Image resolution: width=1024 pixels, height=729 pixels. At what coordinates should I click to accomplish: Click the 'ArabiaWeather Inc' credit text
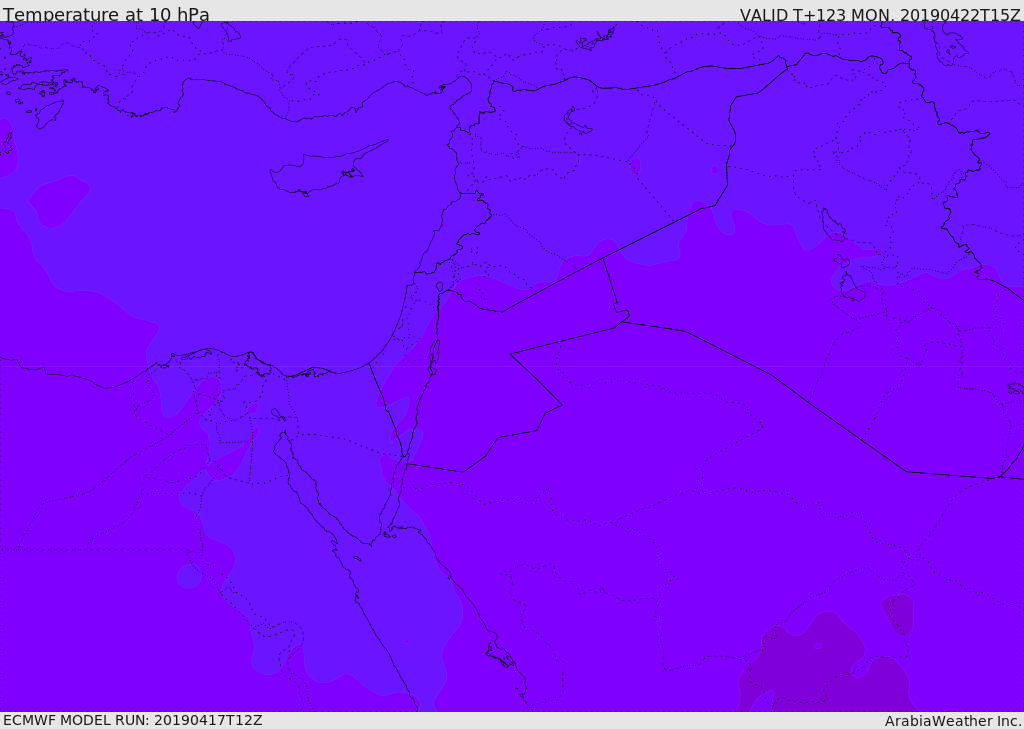pyautogui.click(x=952, y=721)
